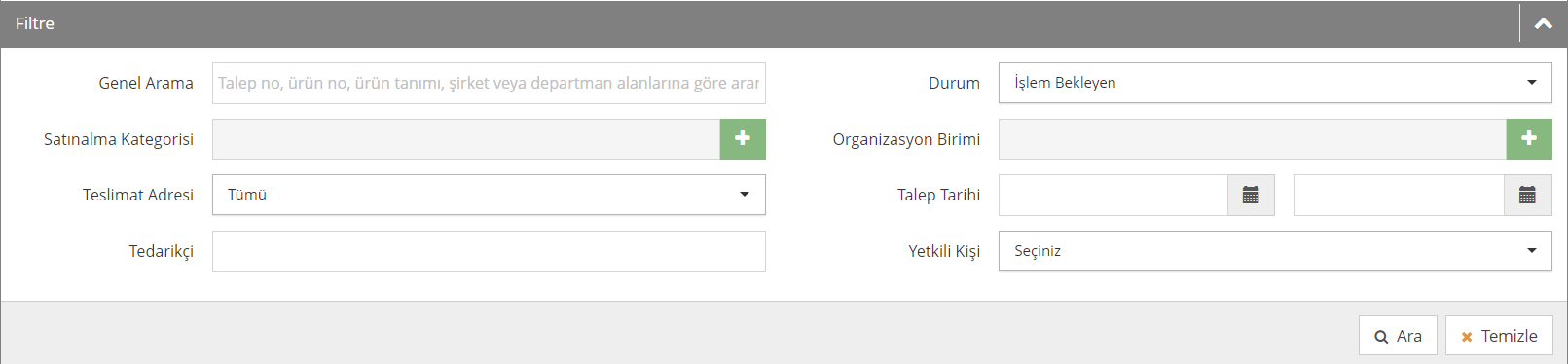Click the Satınalma Kategorisi selection field
Screen dimensions: 1568x364
click(466, 138)
